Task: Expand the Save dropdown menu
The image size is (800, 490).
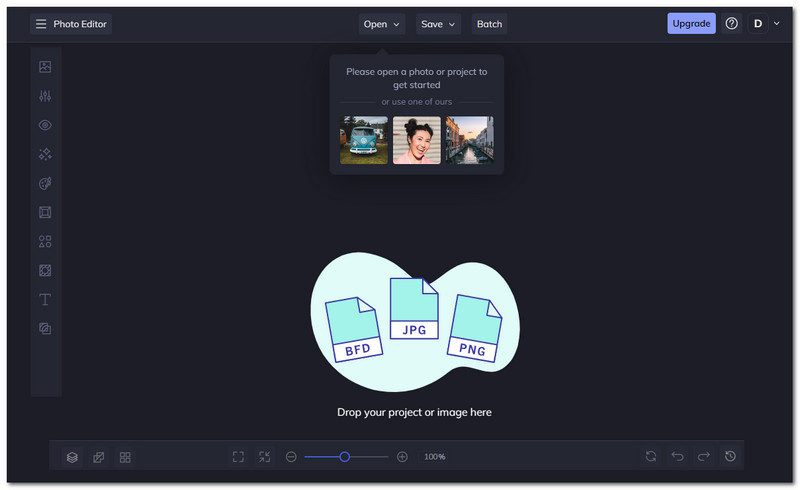Action: coord(438,24)
